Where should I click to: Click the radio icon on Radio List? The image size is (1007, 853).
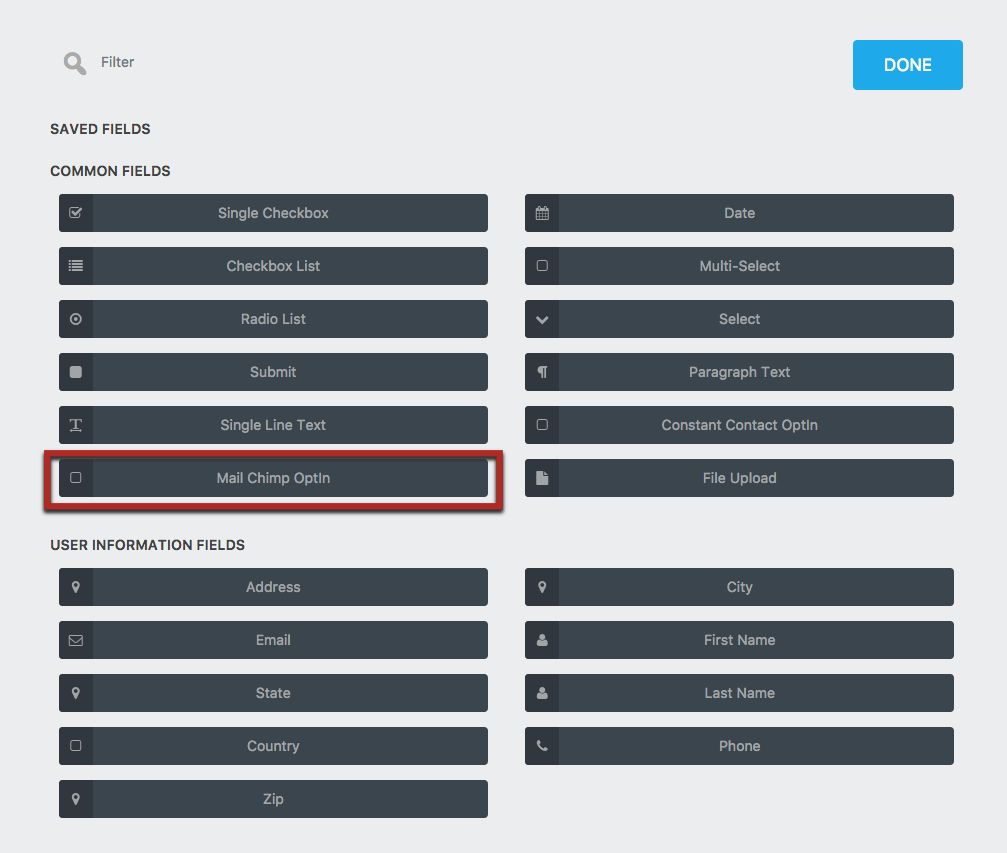tap(76, 319)
